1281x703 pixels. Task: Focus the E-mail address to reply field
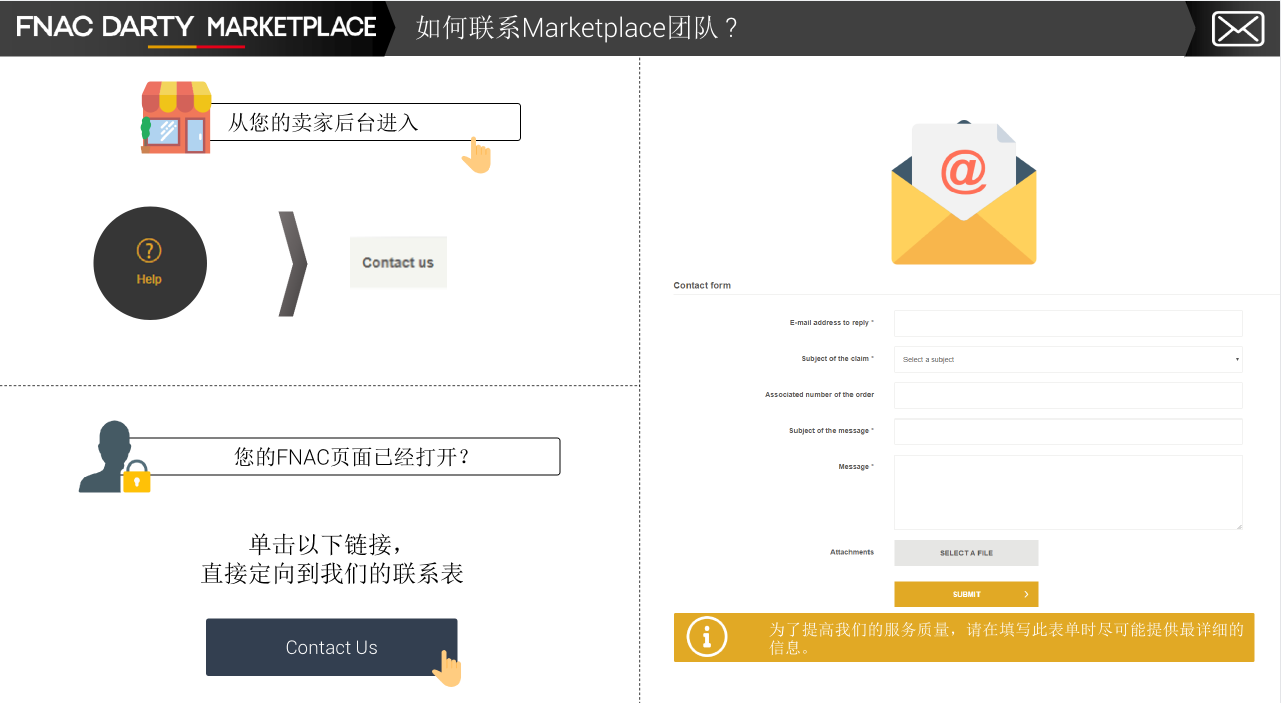(x=1067, y=323)
